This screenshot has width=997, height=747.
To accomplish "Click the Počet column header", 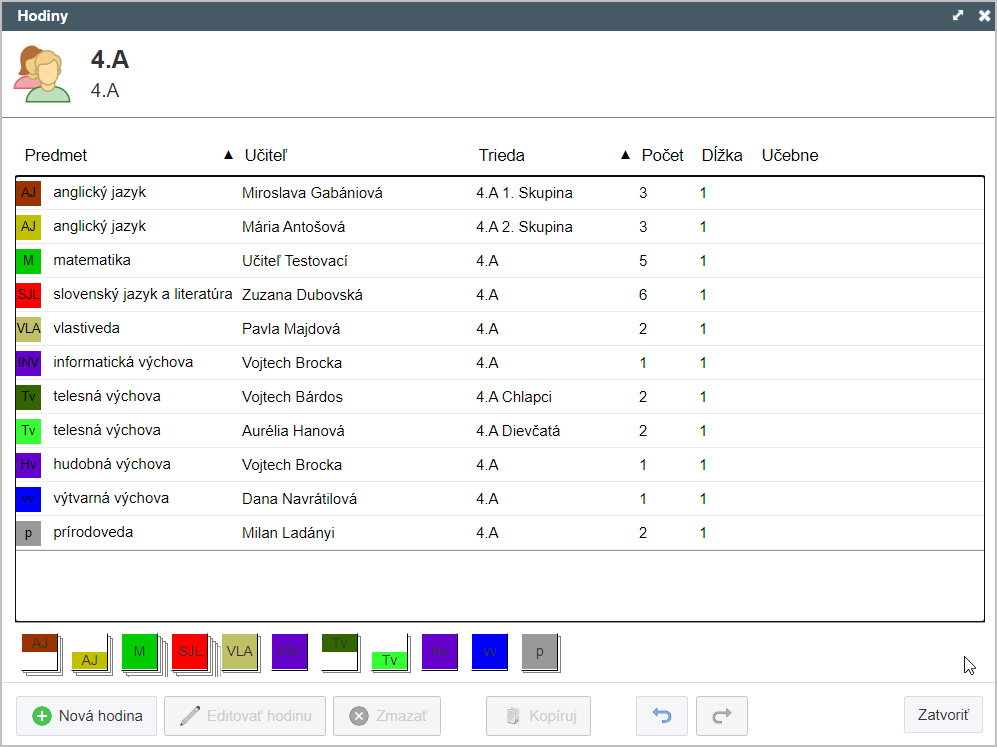I will pos(662,155).
